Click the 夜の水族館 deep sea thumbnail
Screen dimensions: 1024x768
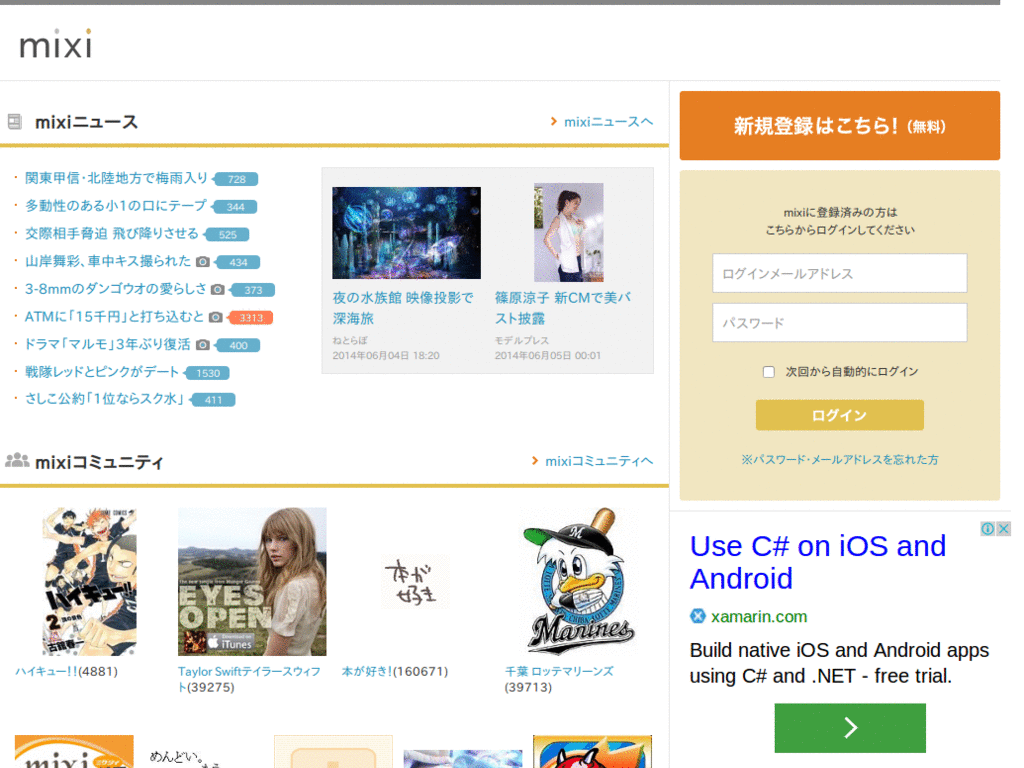pos(406,232)
